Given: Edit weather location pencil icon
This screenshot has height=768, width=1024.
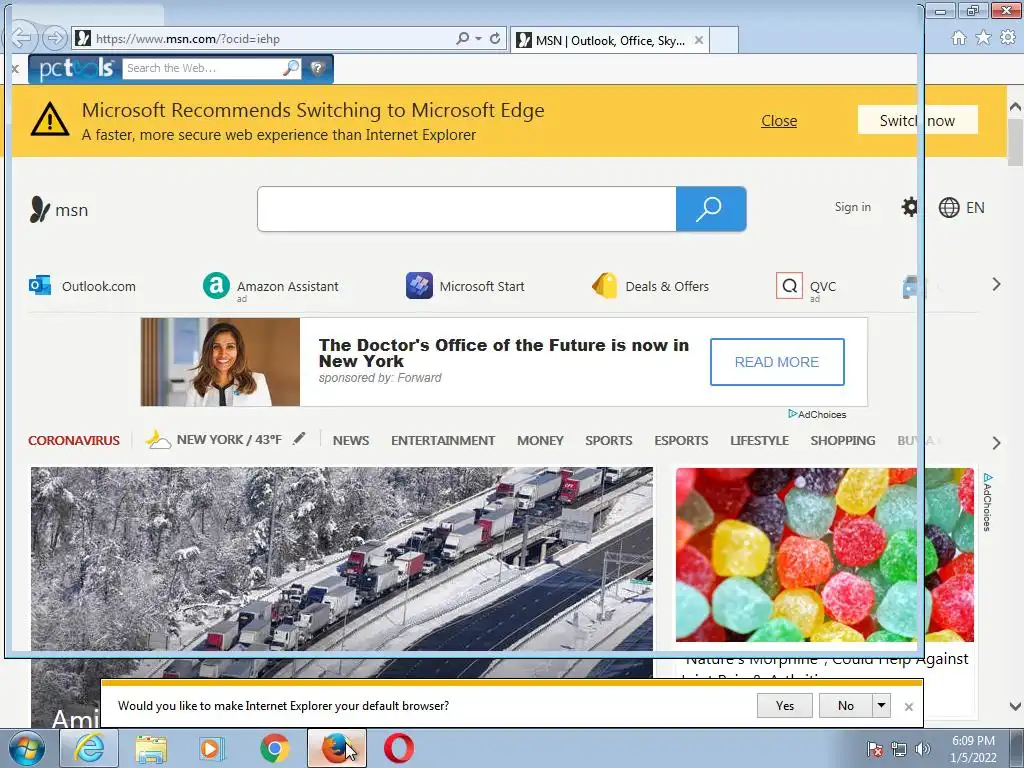Looking at the screenshot, I should (x=298, y=439).
